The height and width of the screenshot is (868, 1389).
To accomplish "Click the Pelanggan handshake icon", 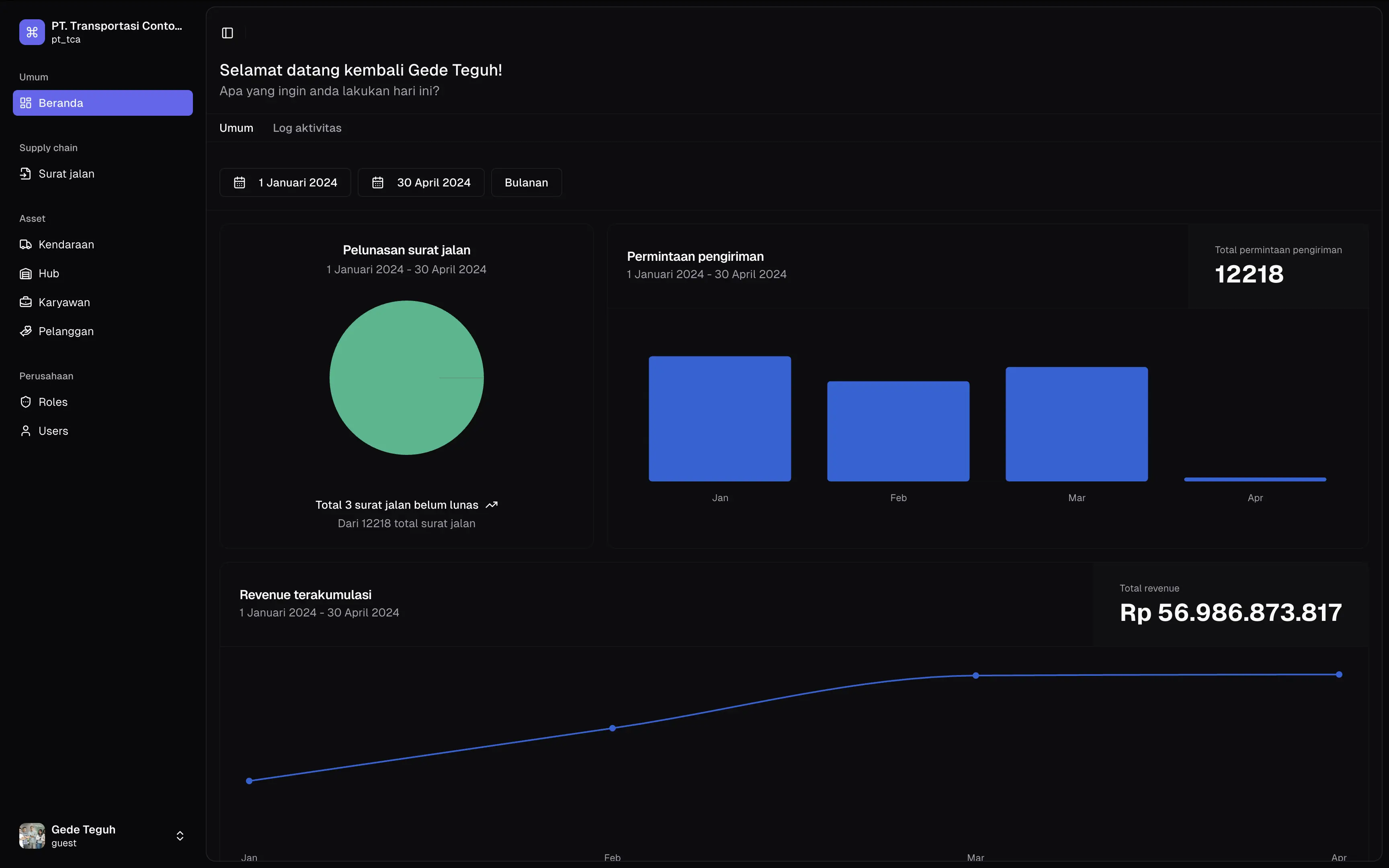I will pyautogui.click(x=25, y=331).
